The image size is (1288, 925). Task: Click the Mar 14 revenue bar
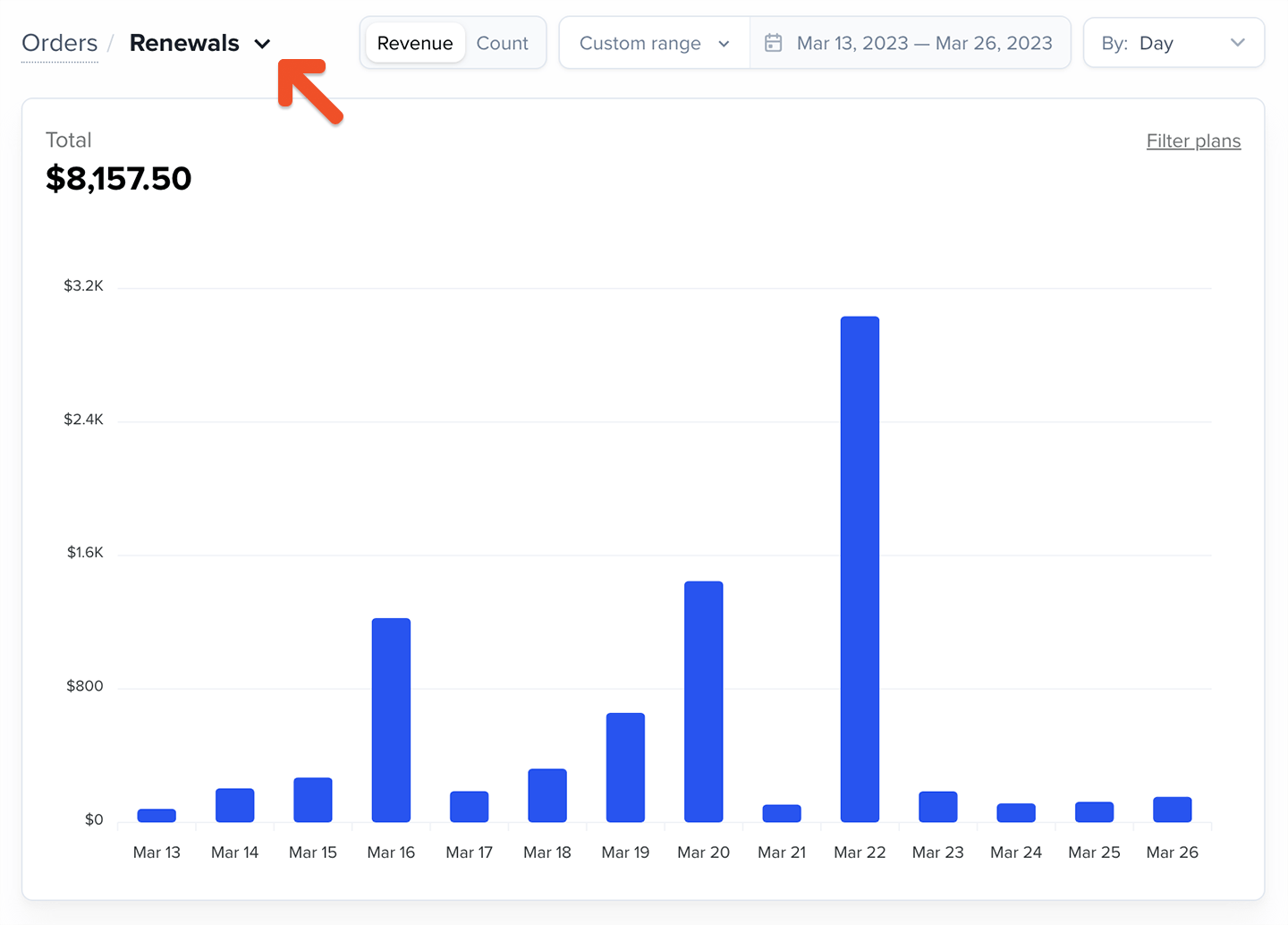234,805
